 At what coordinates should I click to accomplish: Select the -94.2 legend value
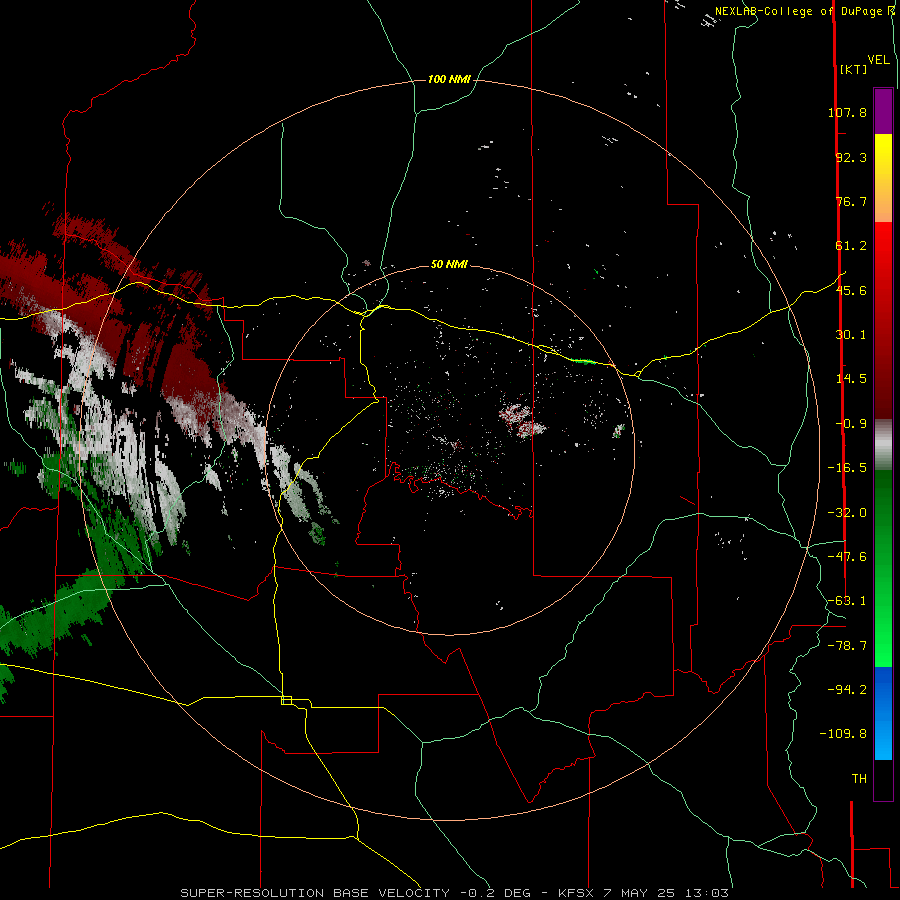(847, 689)
